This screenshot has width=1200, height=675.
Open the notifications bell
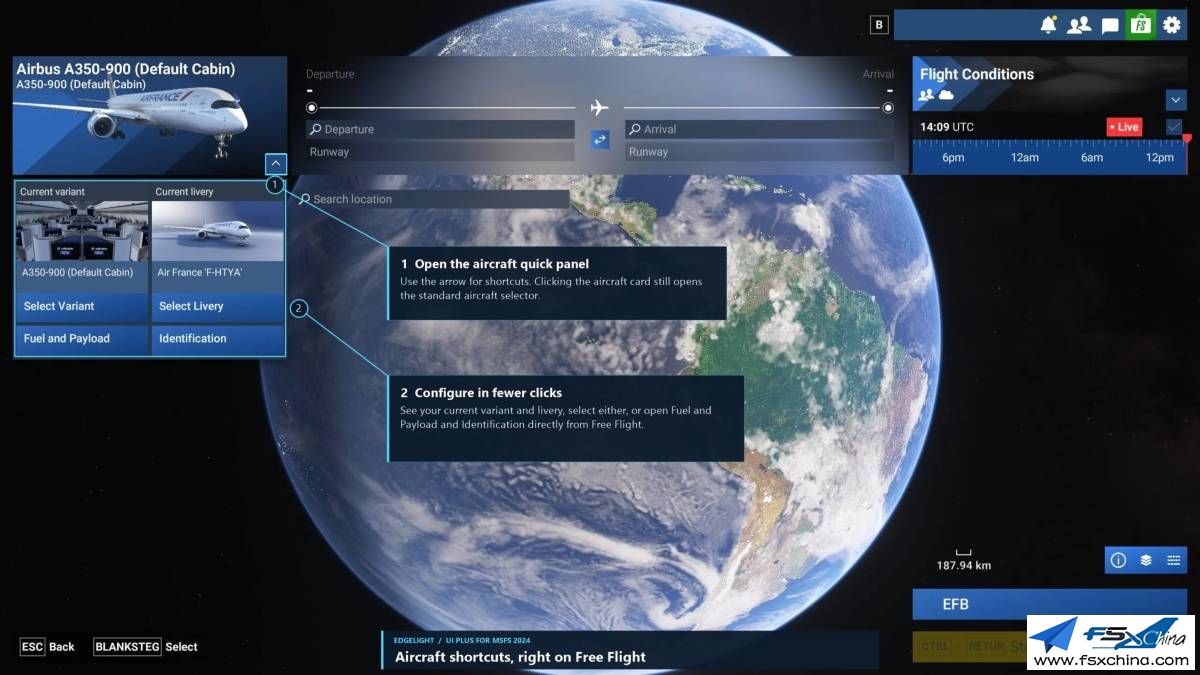(1048, 25)
